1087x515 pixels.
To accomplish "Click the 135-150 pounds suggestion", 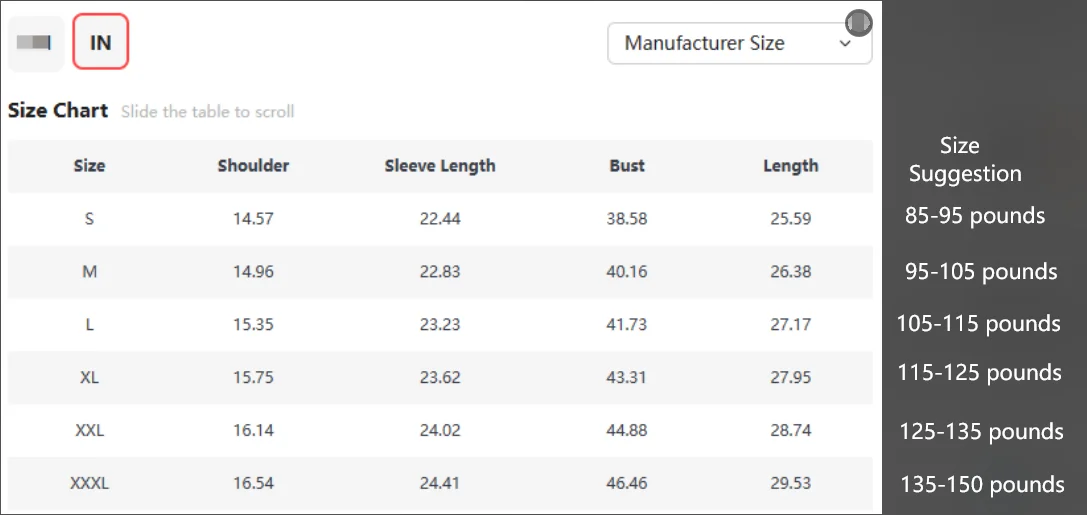I will [x=982, y=485].
